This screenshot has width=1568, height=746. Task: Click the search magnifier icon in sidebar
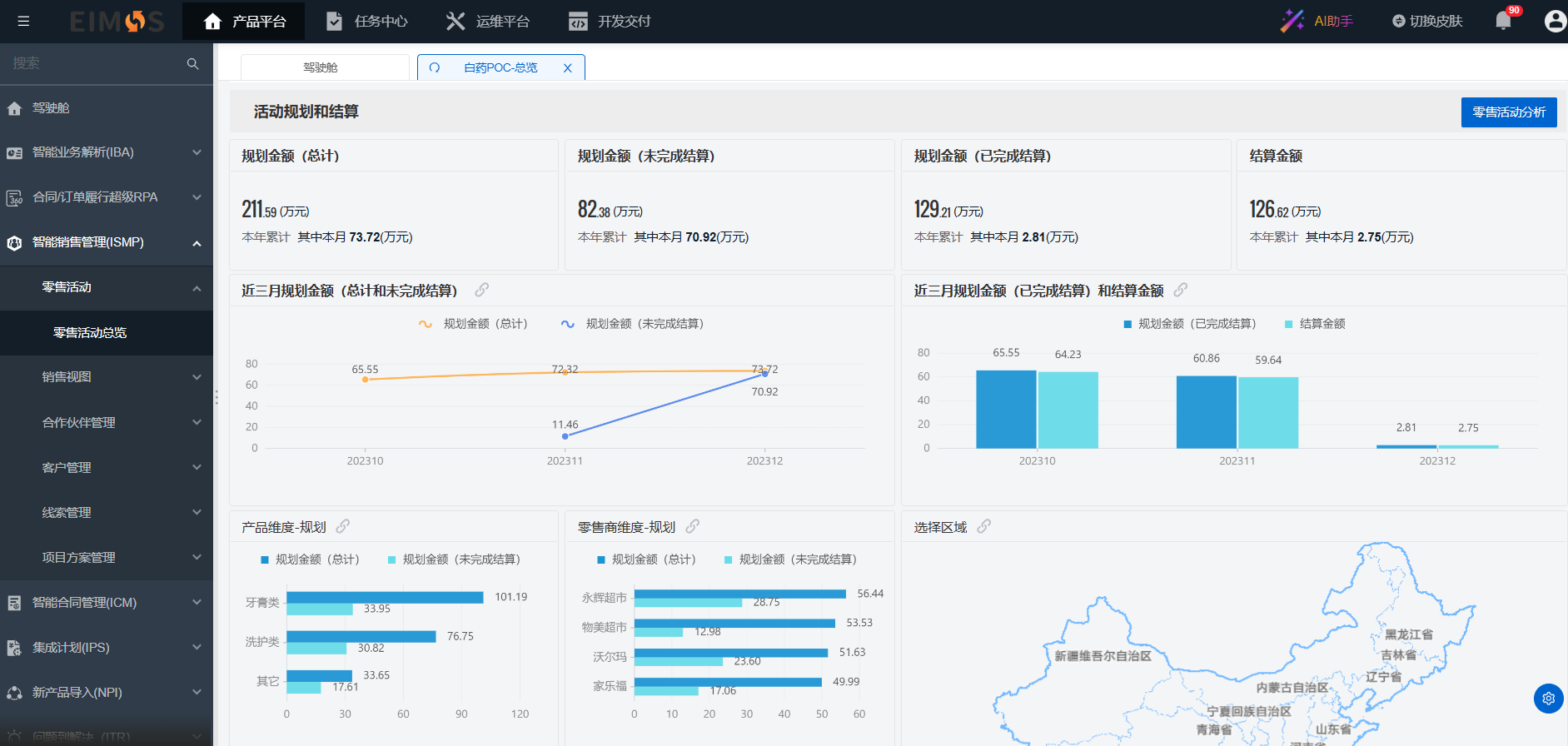(192, 63)
